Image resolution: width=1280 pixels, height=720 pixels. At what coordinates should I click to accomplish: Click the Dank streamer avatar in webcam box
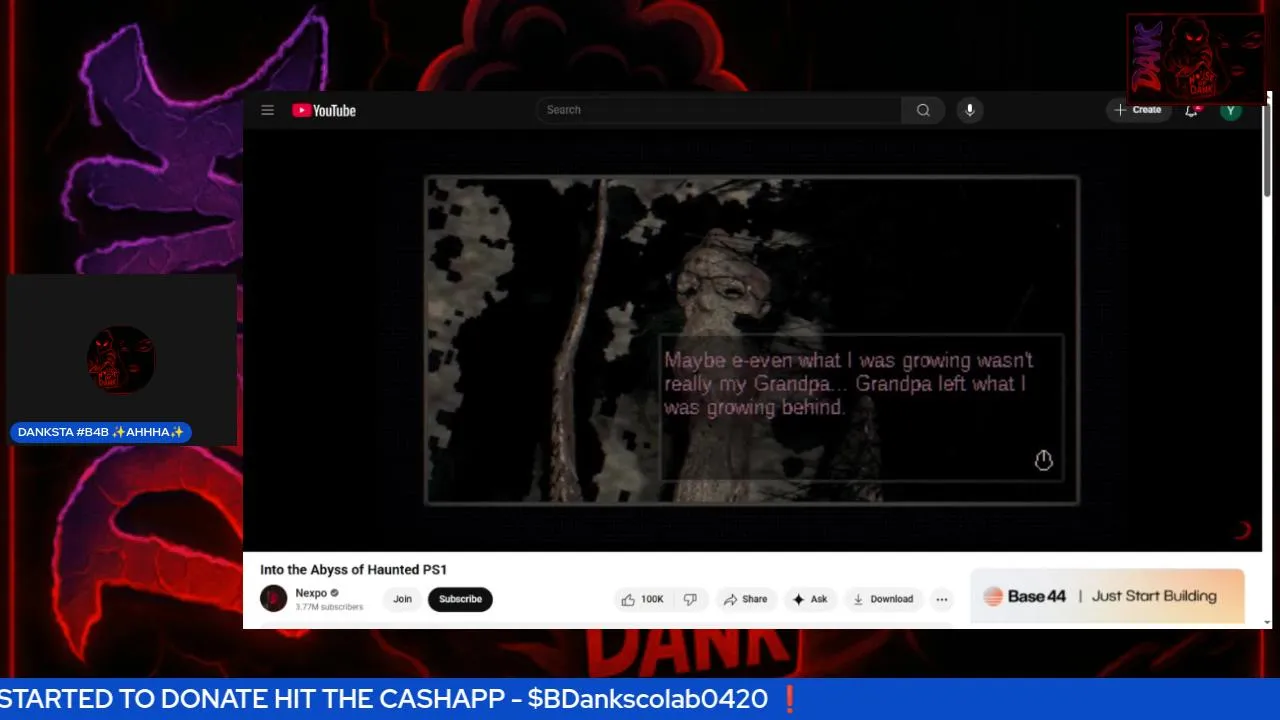point(121,359)
